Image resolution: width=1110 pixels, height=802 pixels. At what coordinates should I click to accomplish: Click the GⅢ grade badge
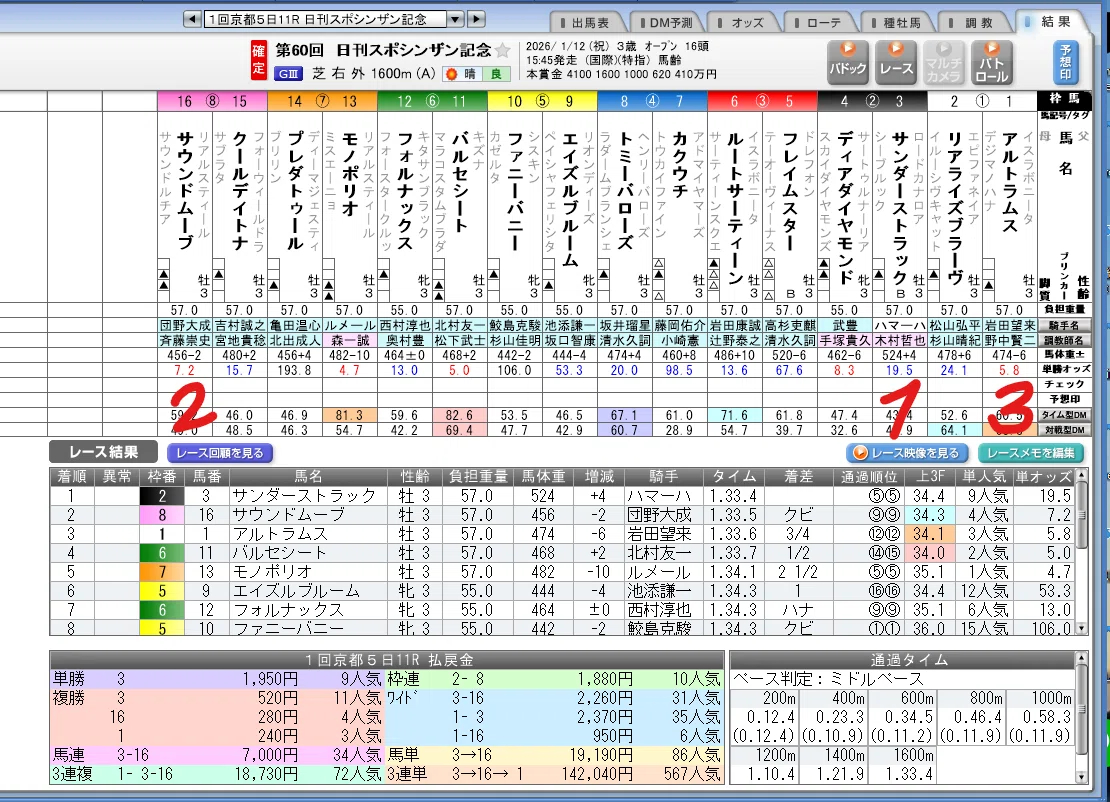coord(288,74)
